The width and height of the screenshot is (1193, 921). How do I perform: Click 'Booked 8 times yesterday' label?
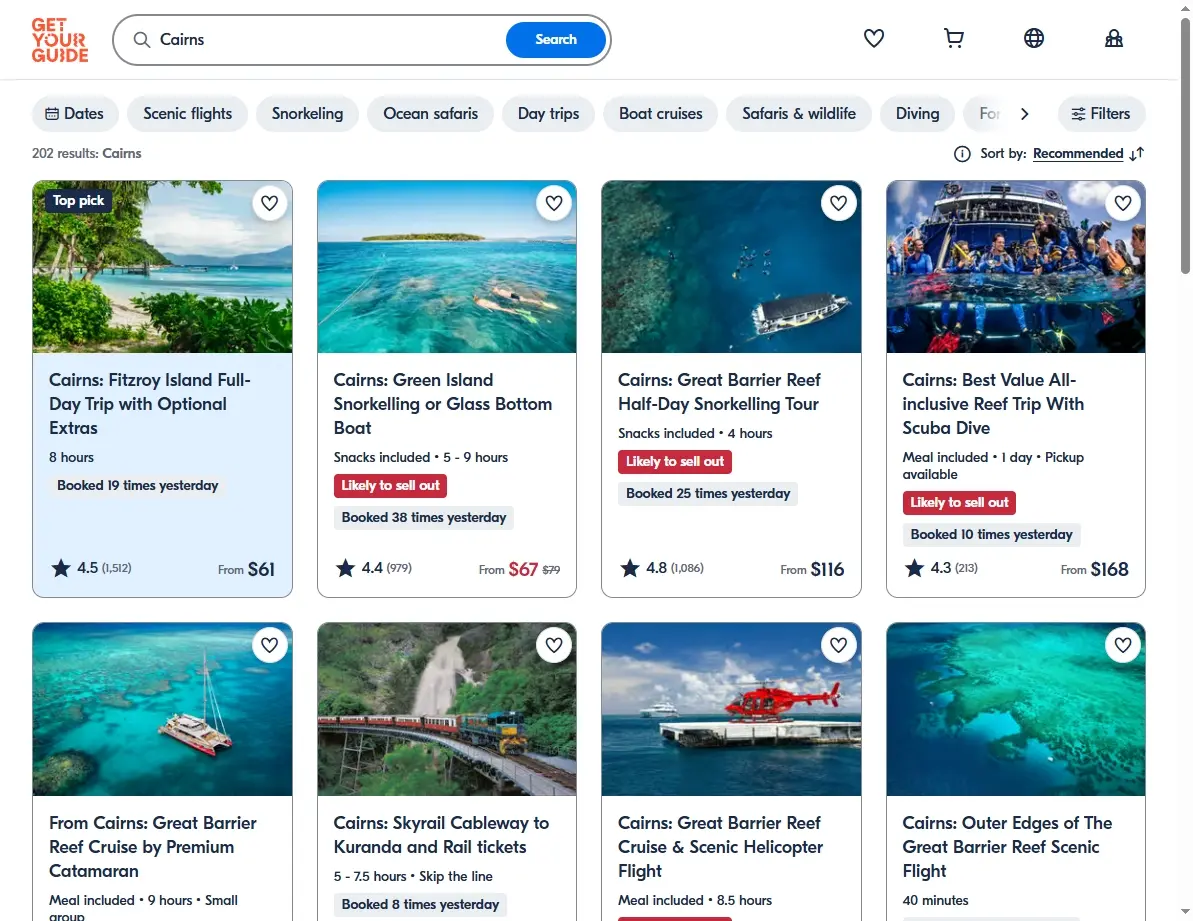tap(420, 904)
